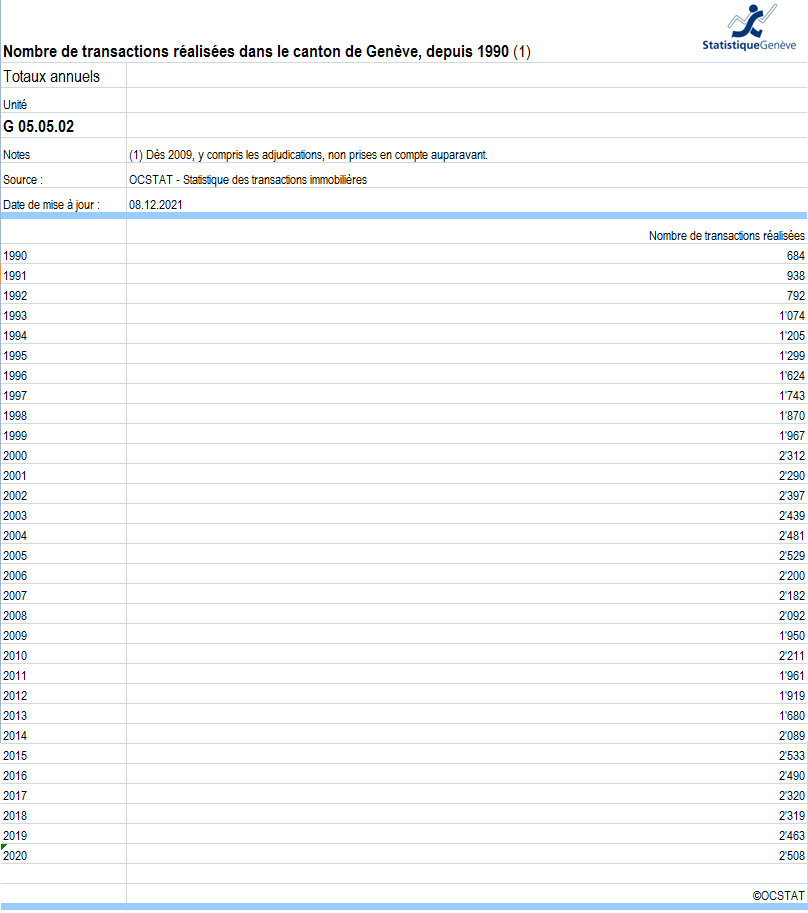Select the table title about Genève transactions
The height and width of the screenshot is (913, 808).
pyautogui.click(x=267, y=52)
